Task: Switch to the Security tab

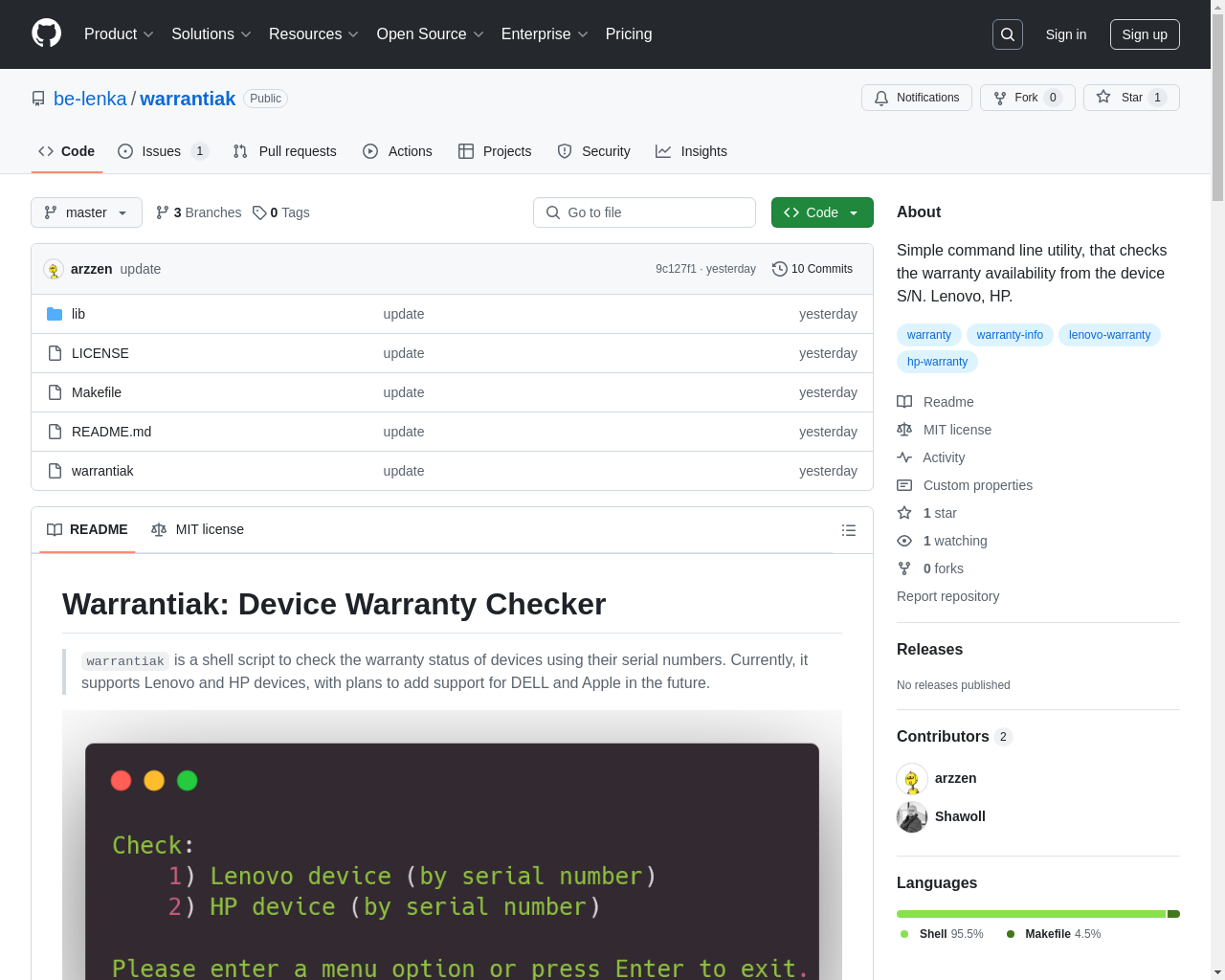Action: (594, 151)
